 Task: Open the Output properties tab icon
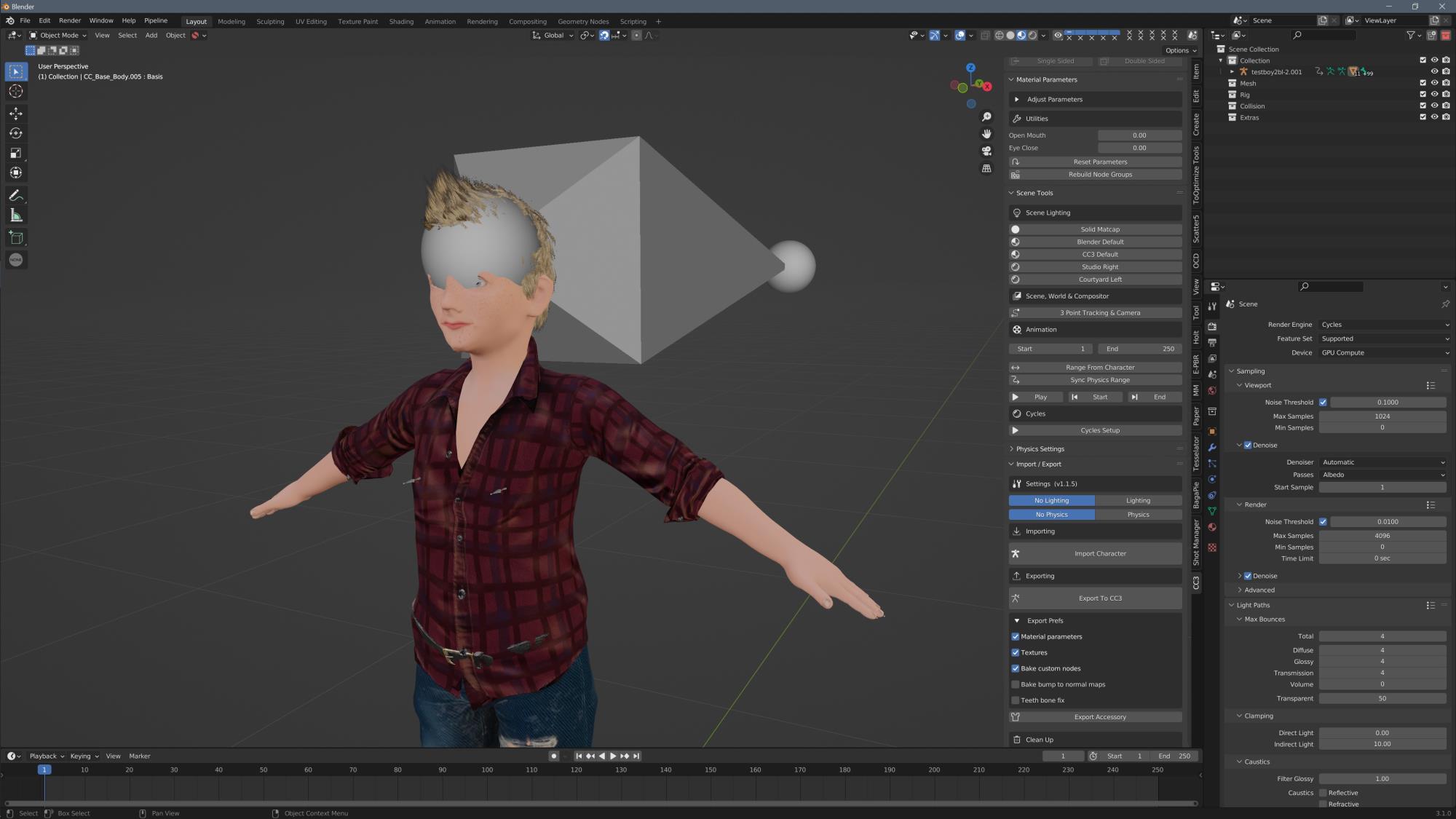(1212, 342)
